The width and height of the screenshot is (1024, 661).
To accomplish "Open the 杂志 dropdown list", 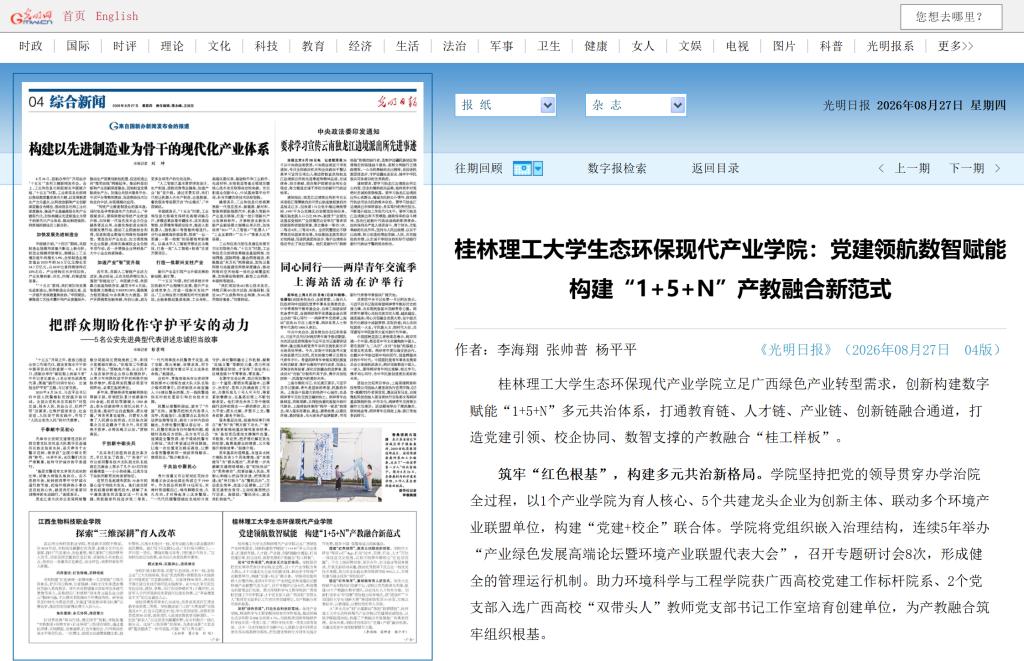I will click(x=636, y=105).
